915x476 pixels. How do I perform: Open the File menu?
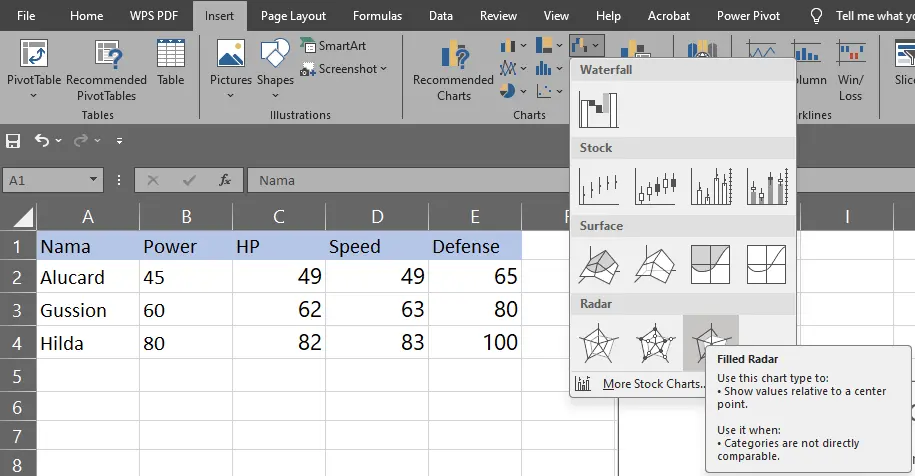pos(26,16)
